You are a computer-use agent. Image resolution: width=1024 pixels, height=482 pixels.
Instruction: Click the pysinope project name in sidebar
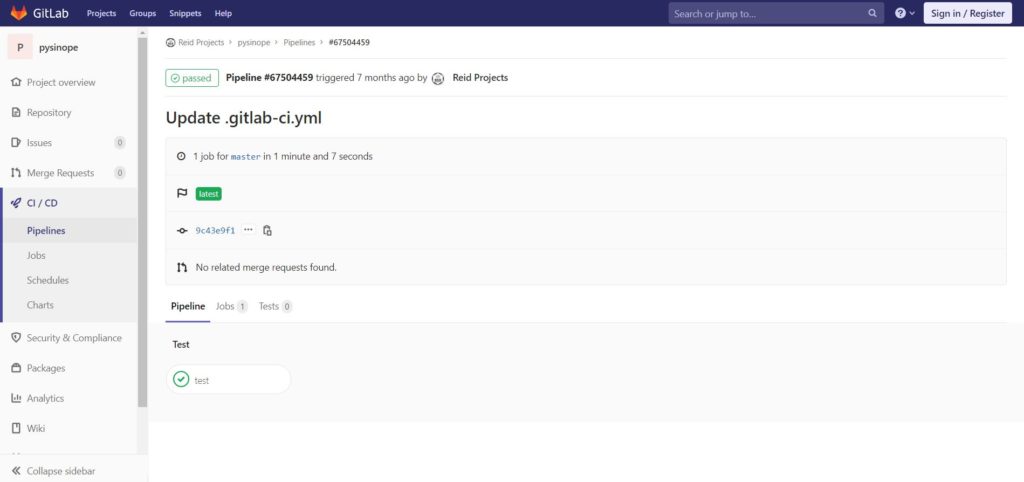click(59, 48)
